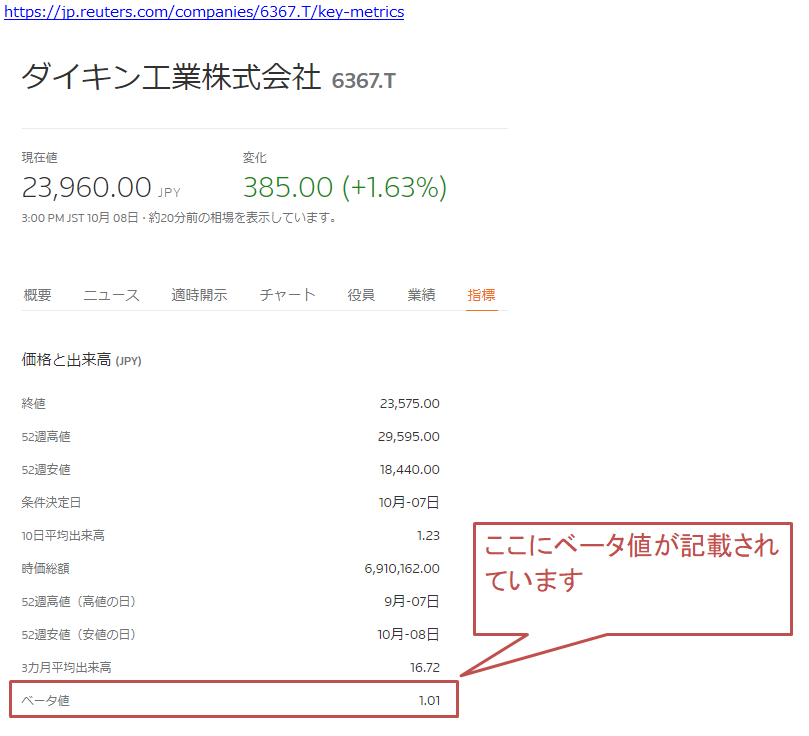Click the 終値 row label
This screenshot has width=809, height=736.
pos(34,403)
